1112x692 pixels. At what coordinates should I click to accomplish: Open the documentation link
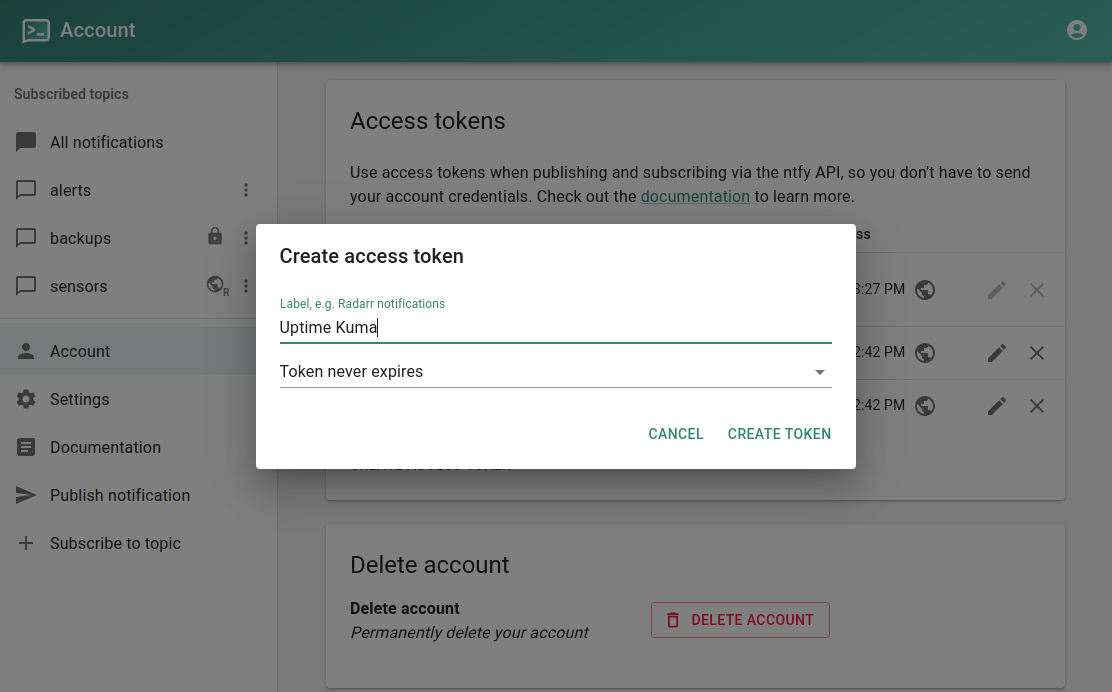[695, 196]
